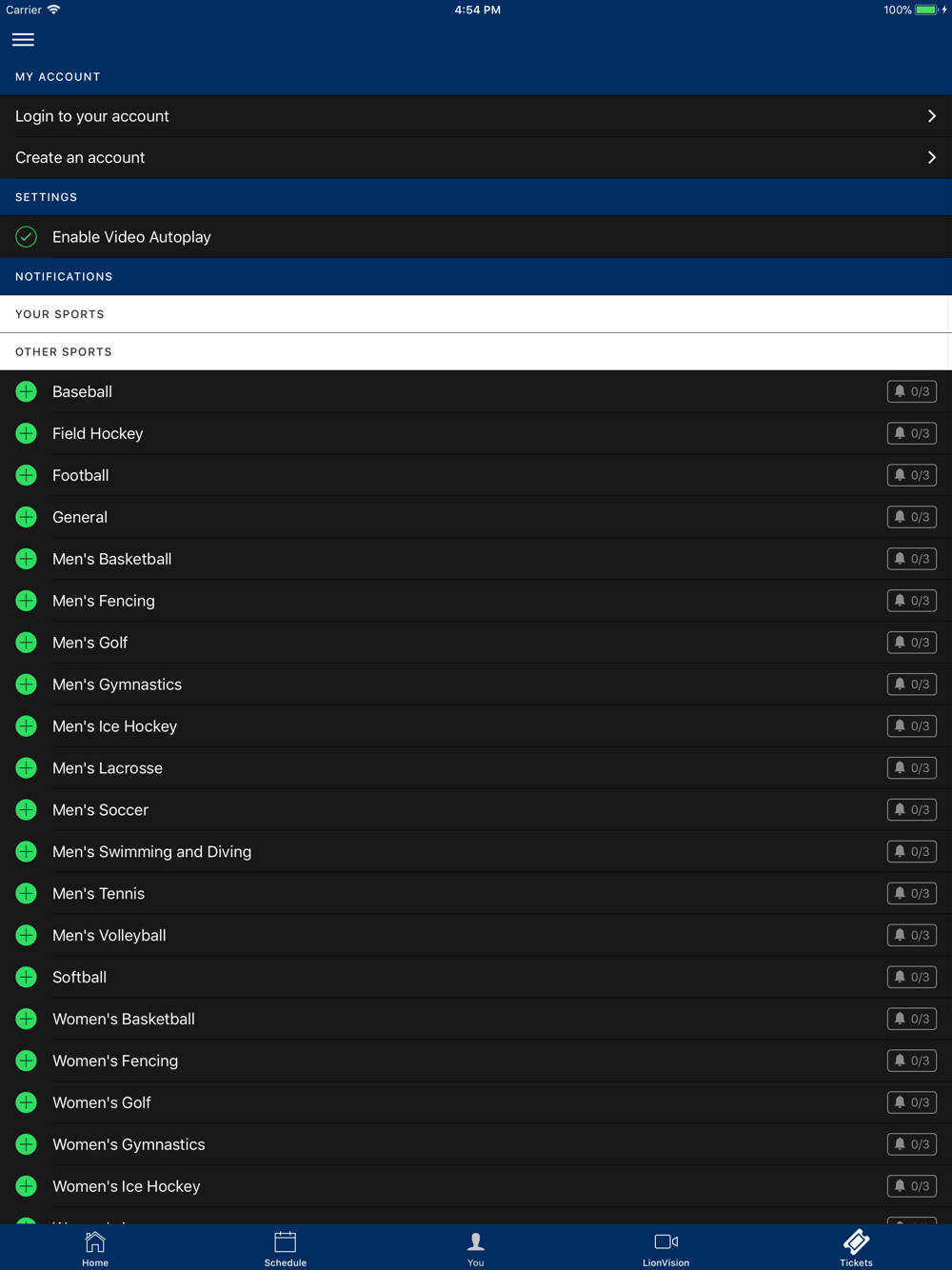The height and width of the screenshot is (1270, 952).
Task: Add Men's Basketball plus icon
Action: point(27,559)
